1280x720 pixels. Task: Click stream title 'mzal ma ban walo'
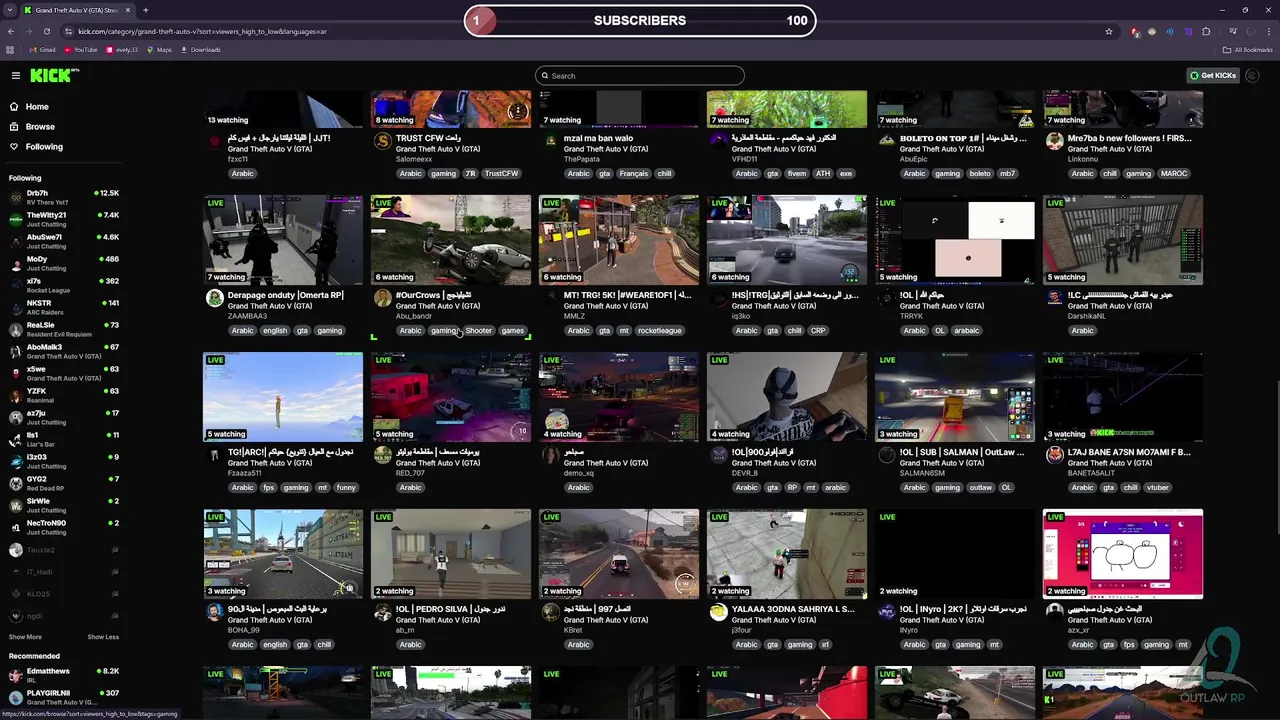coord(599,138)
